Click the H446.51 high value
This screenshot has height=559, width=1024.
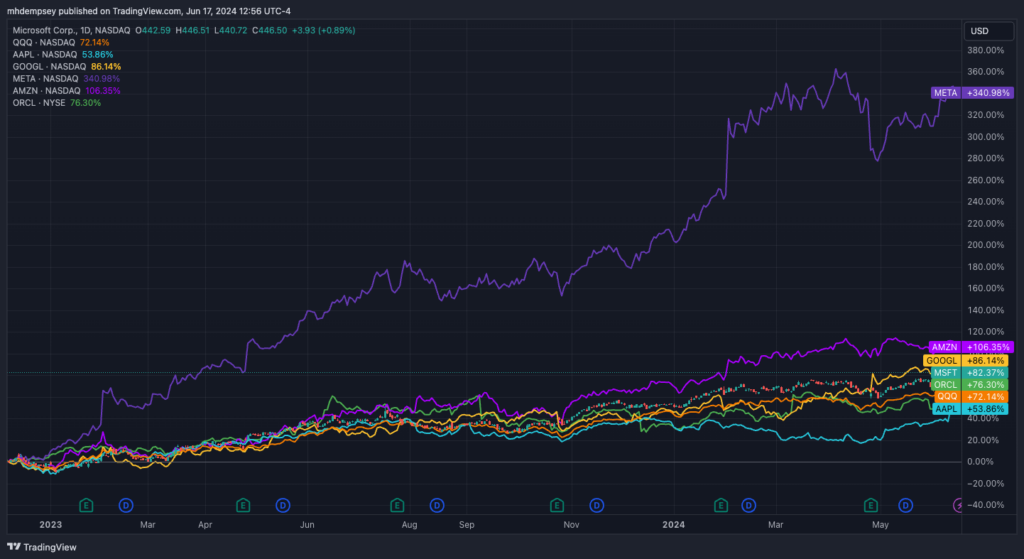point(192,30)
